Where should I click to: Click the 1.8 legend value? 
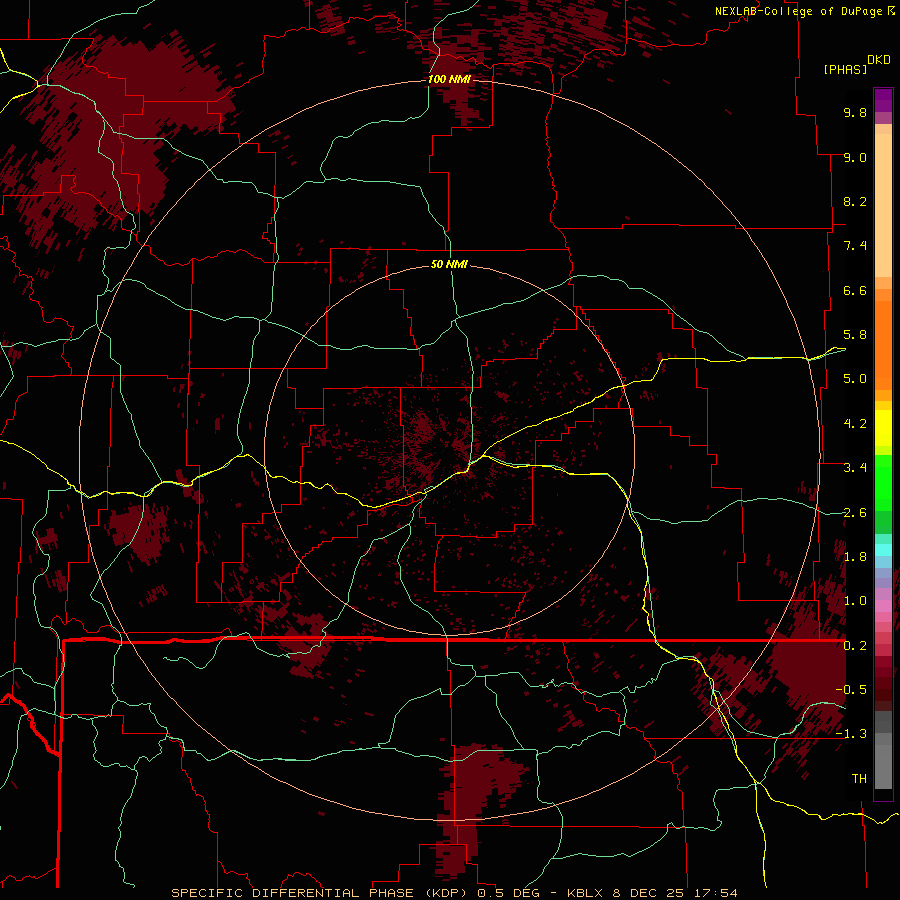point(855,557)
